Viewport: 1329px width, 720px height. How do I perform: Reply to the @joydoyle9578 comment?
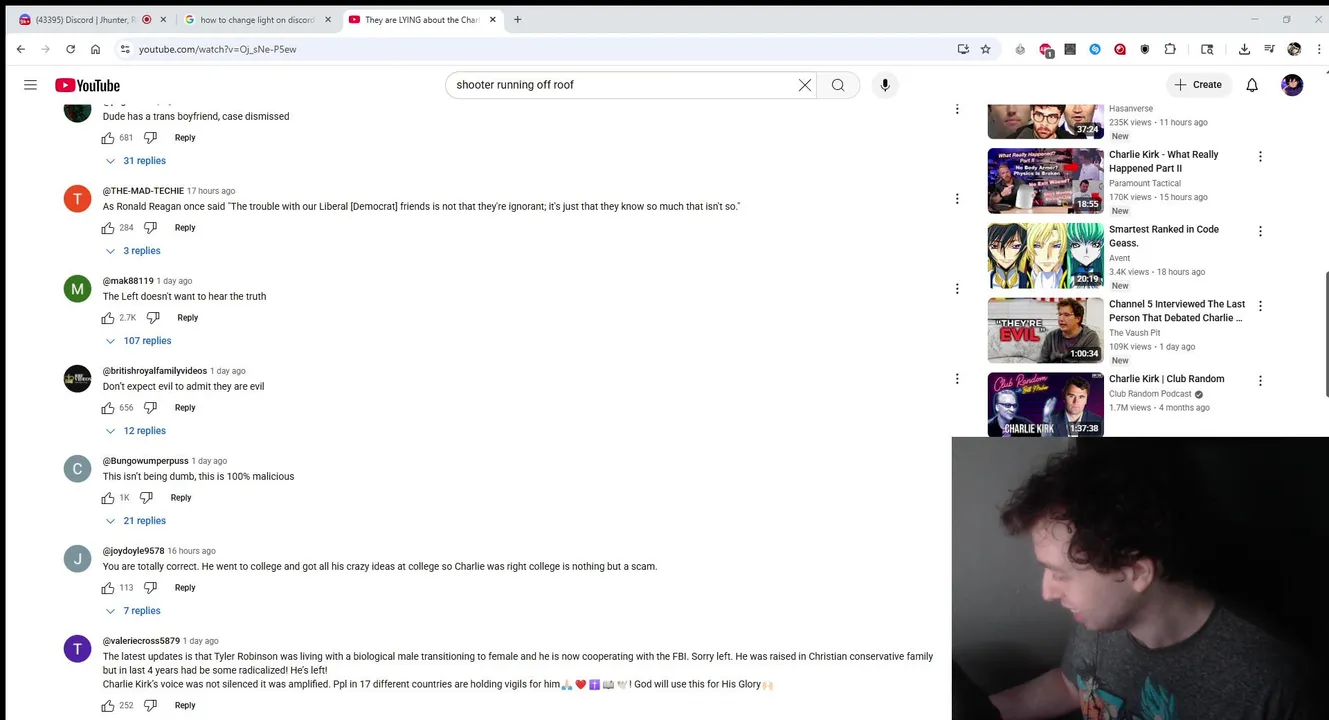tap(185, 588)
